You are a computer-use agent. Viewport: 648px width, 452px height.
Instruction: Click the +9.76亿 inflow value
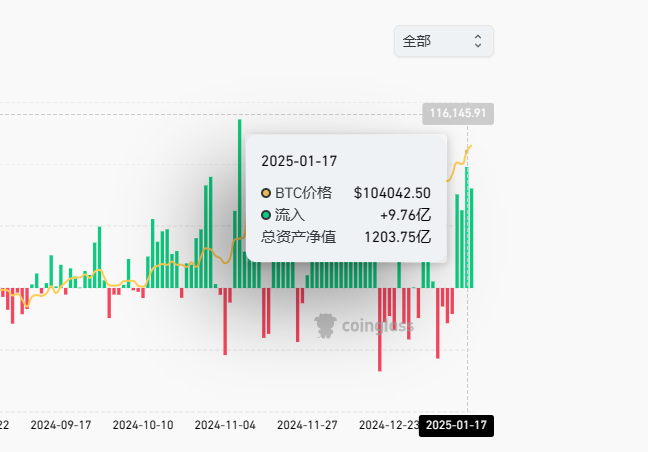[405, 215]
